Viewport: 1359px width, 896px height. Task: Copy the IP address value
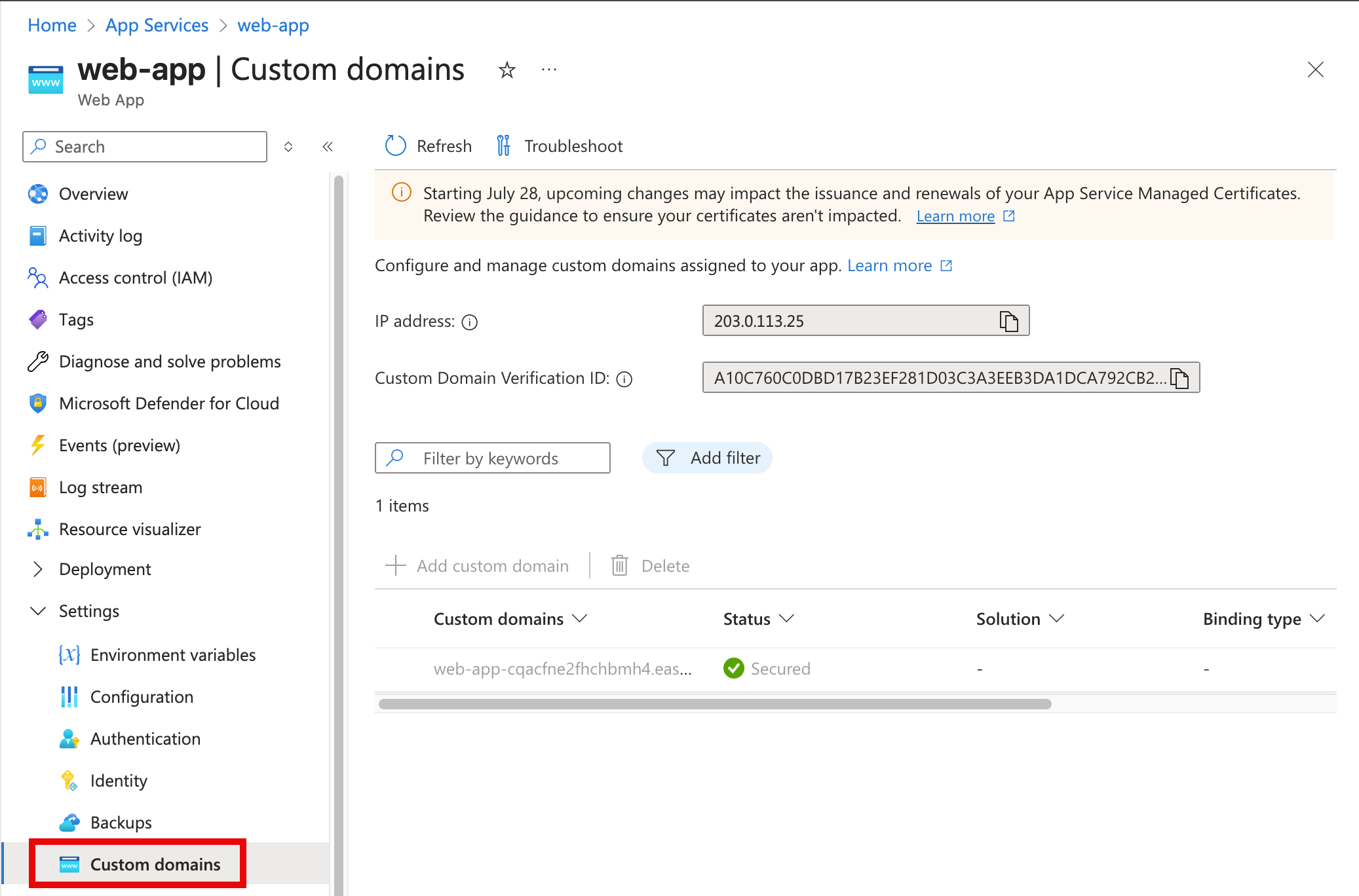coord(1008,321)
